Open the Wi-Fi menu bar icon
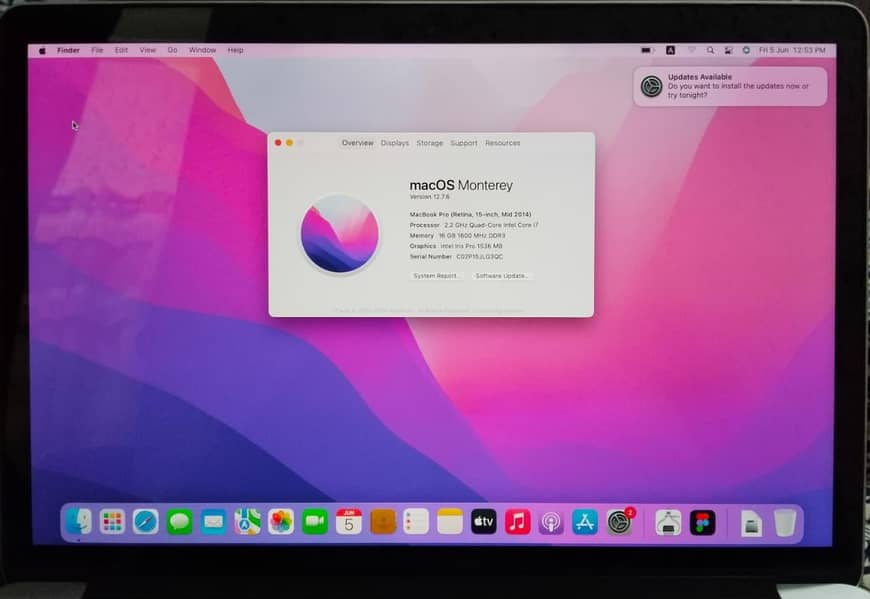 (x=692, y=50)
